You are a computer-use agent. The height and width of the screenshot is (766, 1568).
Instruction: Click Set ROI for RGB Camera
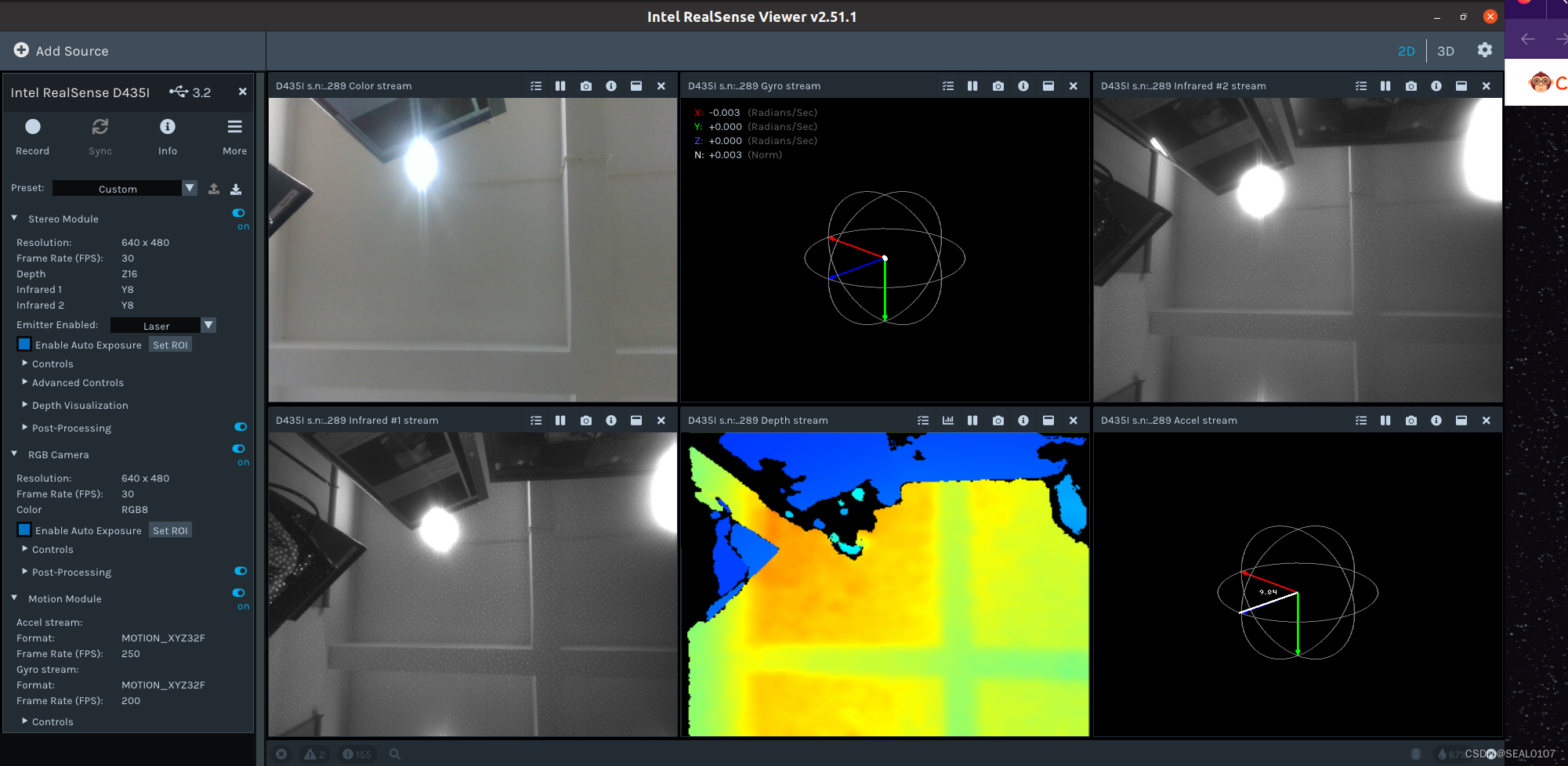coord(170,530)
